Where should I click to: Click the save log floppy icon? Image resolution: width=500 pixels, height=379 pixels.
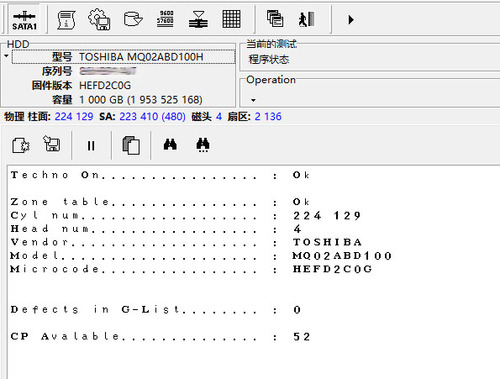pos(52,144)
